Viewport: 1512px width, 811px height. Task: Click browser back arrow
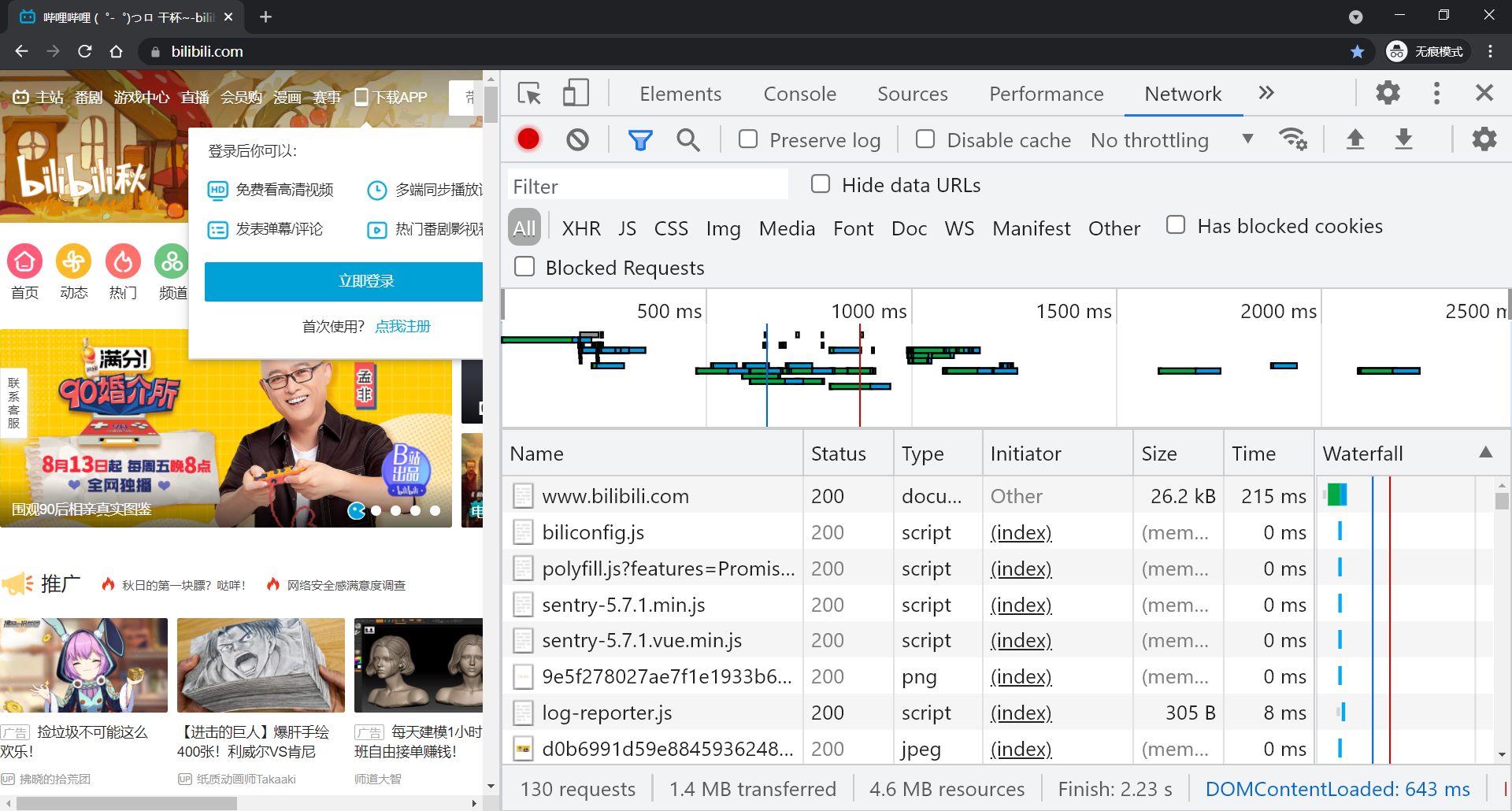[21, 51]
